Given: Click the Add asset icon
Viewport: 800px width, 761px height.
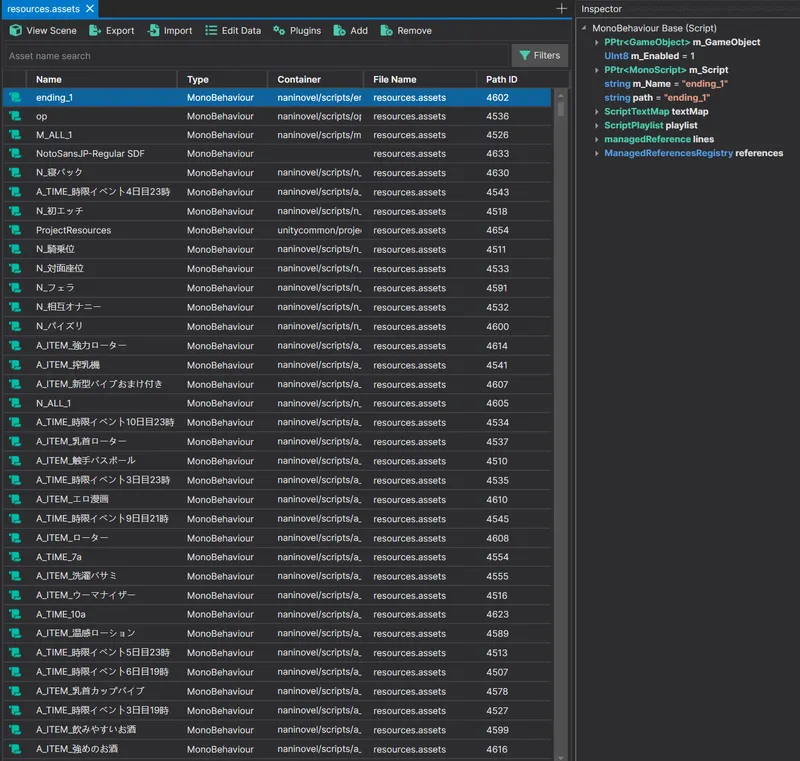Looking at the screenshot, I should click(339, 31).
